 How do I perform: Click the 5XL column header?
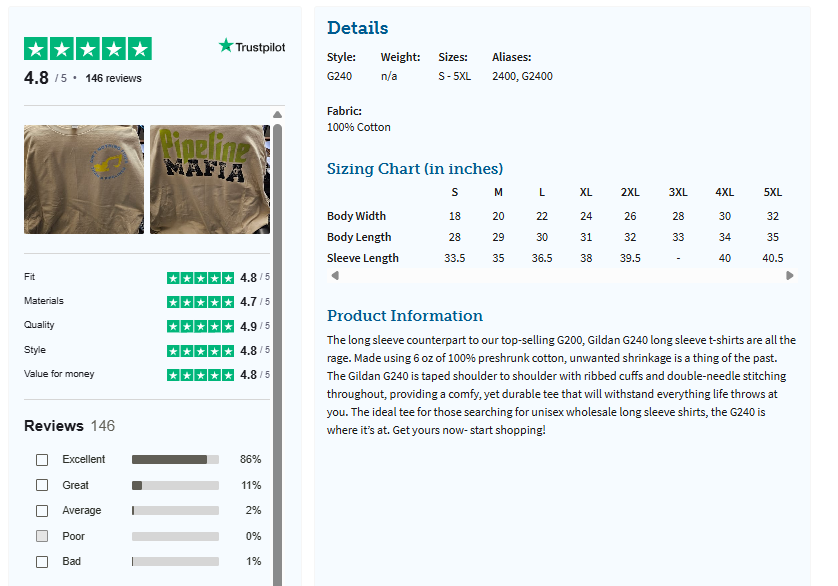pyautogui.click(x=773, y=192)
